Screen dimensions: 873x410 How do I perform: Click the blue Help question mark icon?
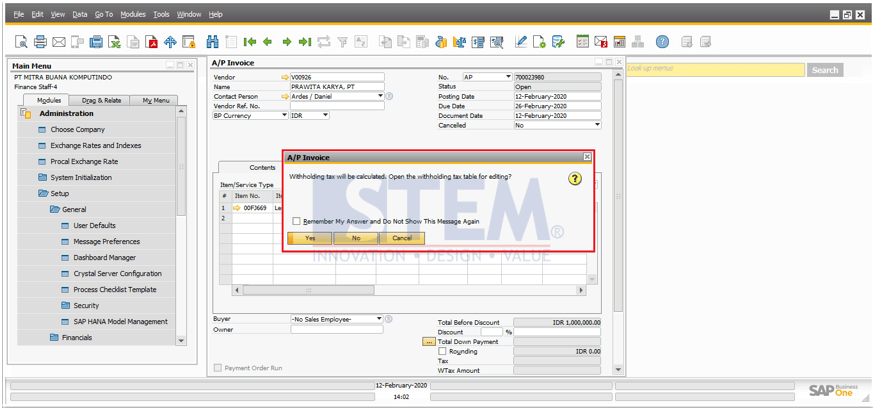click(x=662, y=41)
